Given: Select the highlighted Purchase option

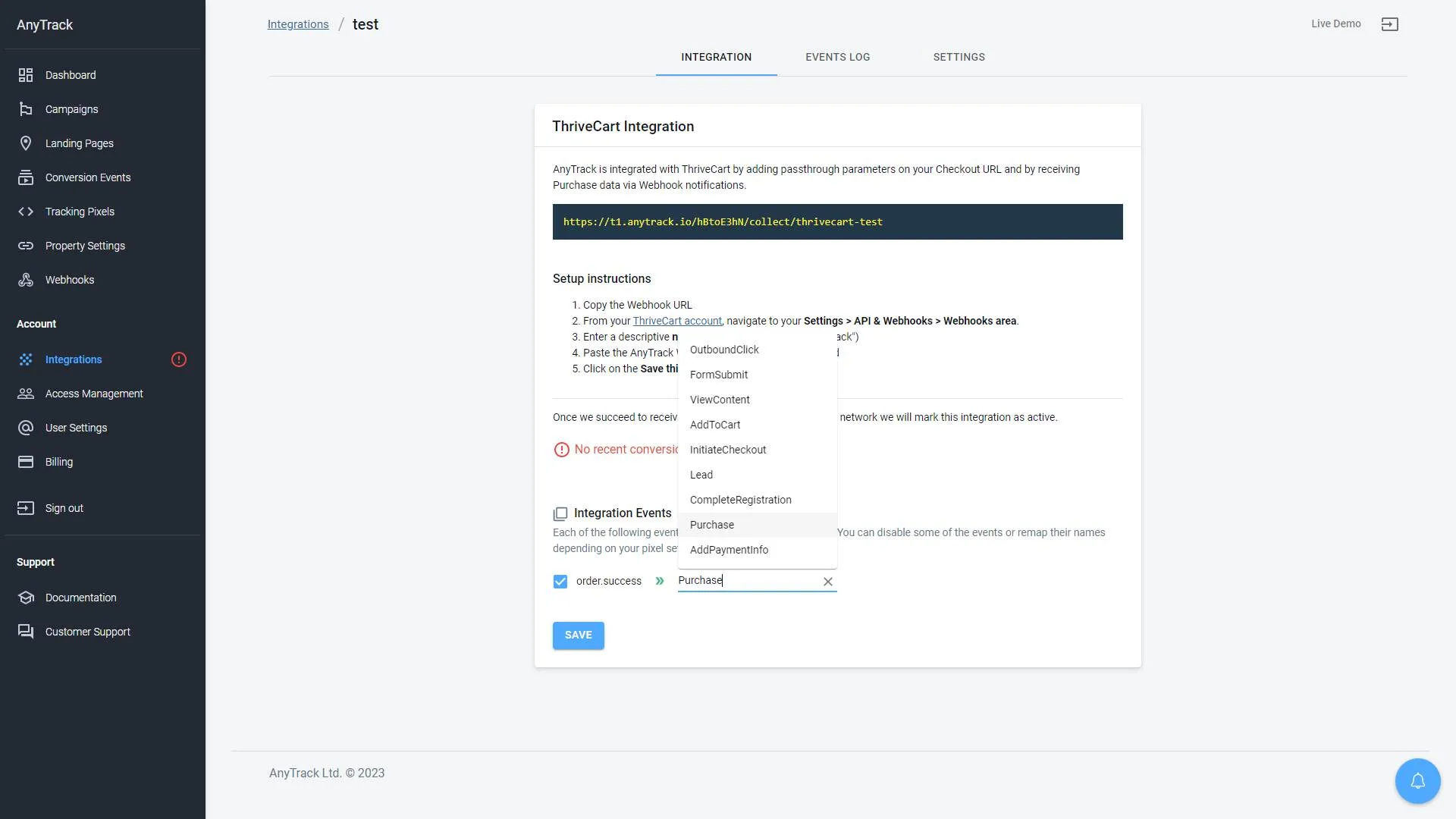Looking at the screenshot, I should (758, 525).
